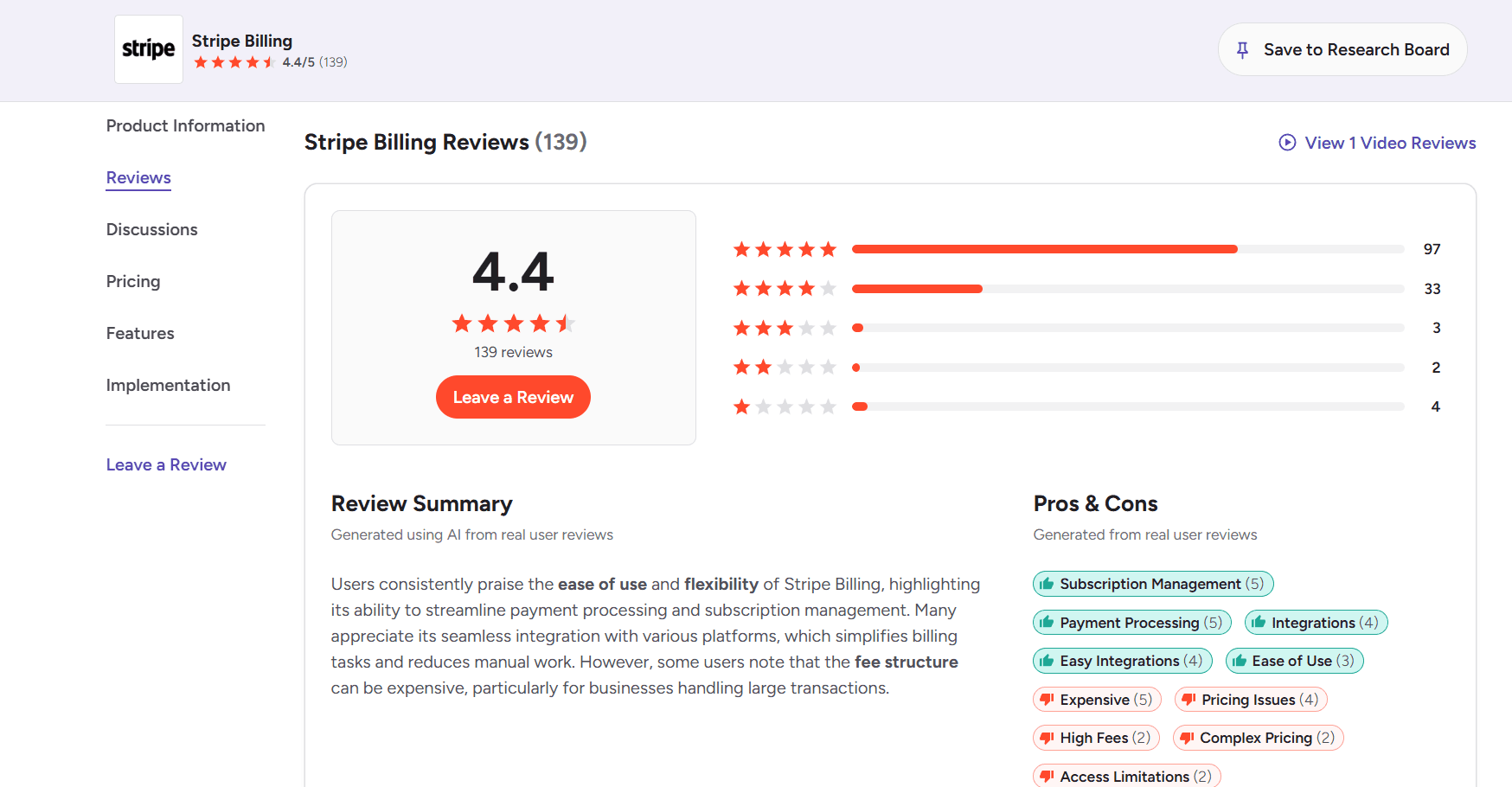Click the 5-star rating progress bar
The width and height of the screenshot is (1512, 787).
1128,249
